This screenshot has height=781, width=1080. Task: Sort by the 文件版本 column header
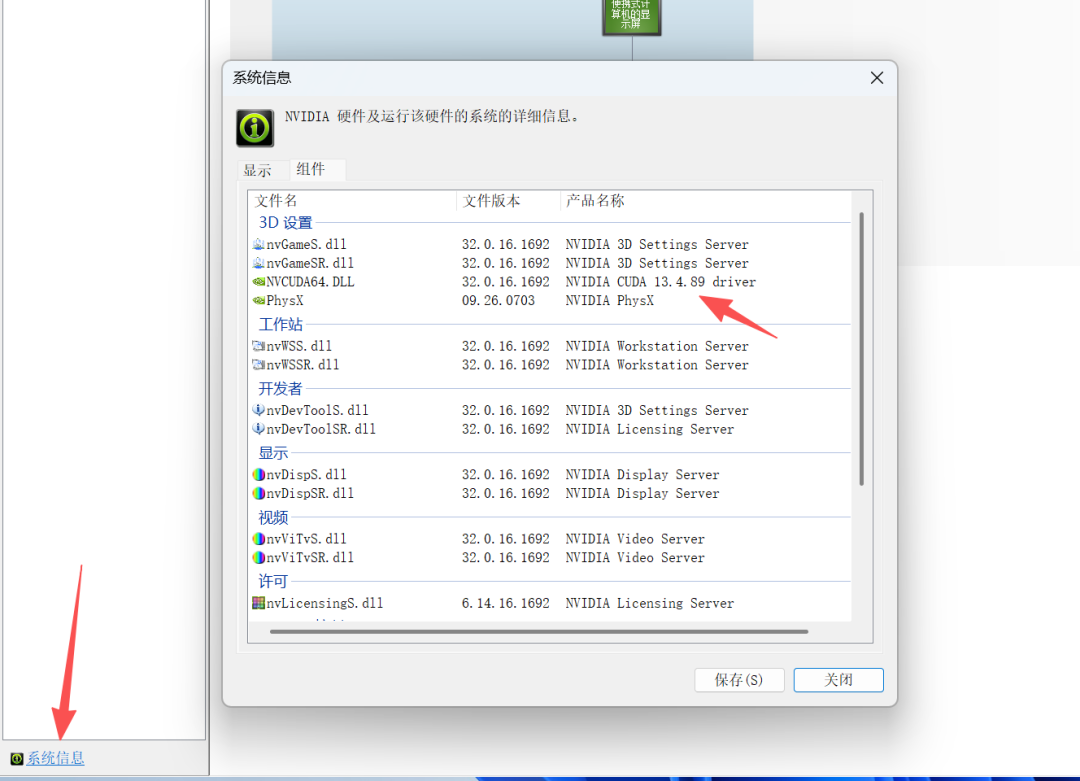tap(508, 200)
